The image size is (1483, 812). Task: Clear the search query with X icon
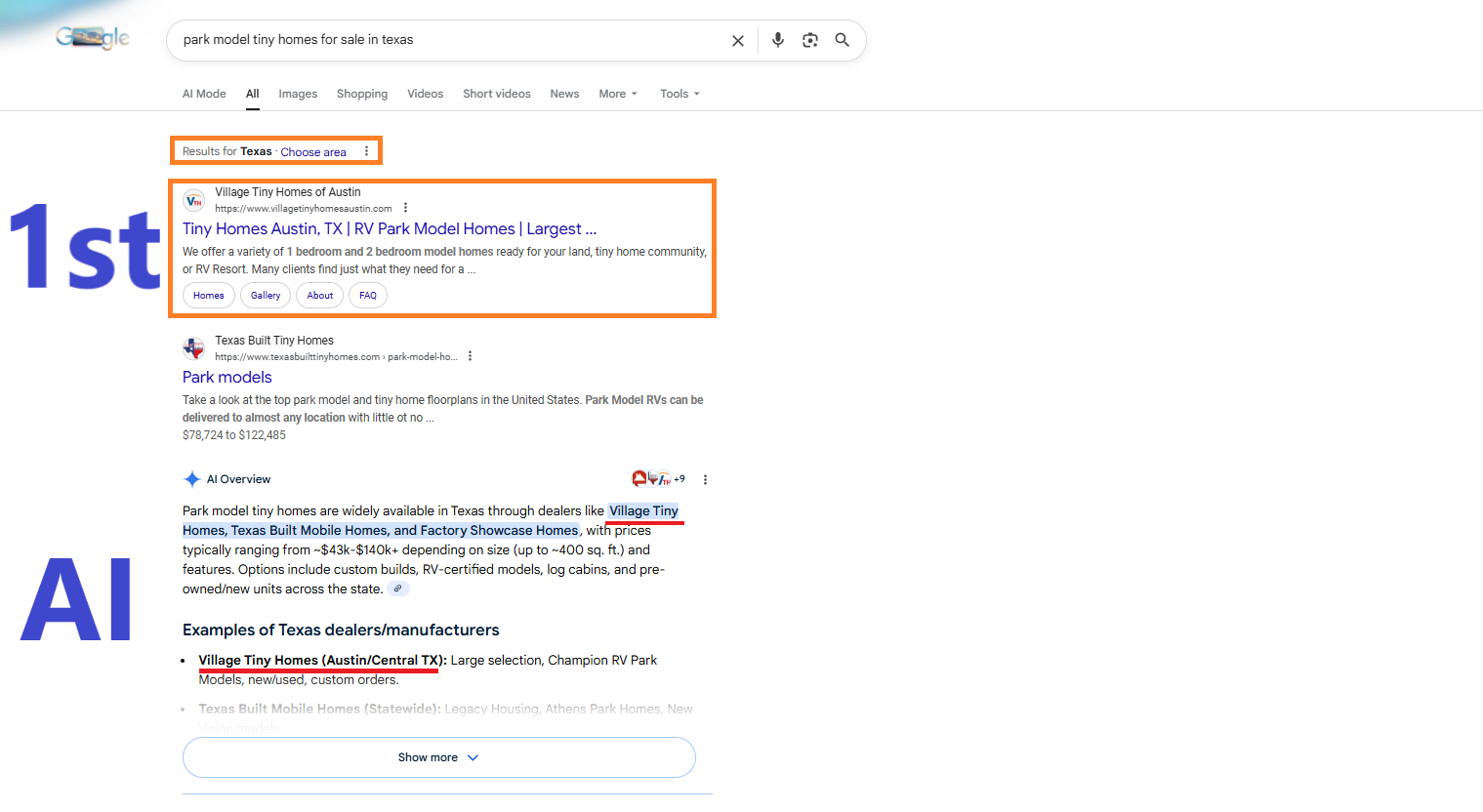[x=738, y=41]
